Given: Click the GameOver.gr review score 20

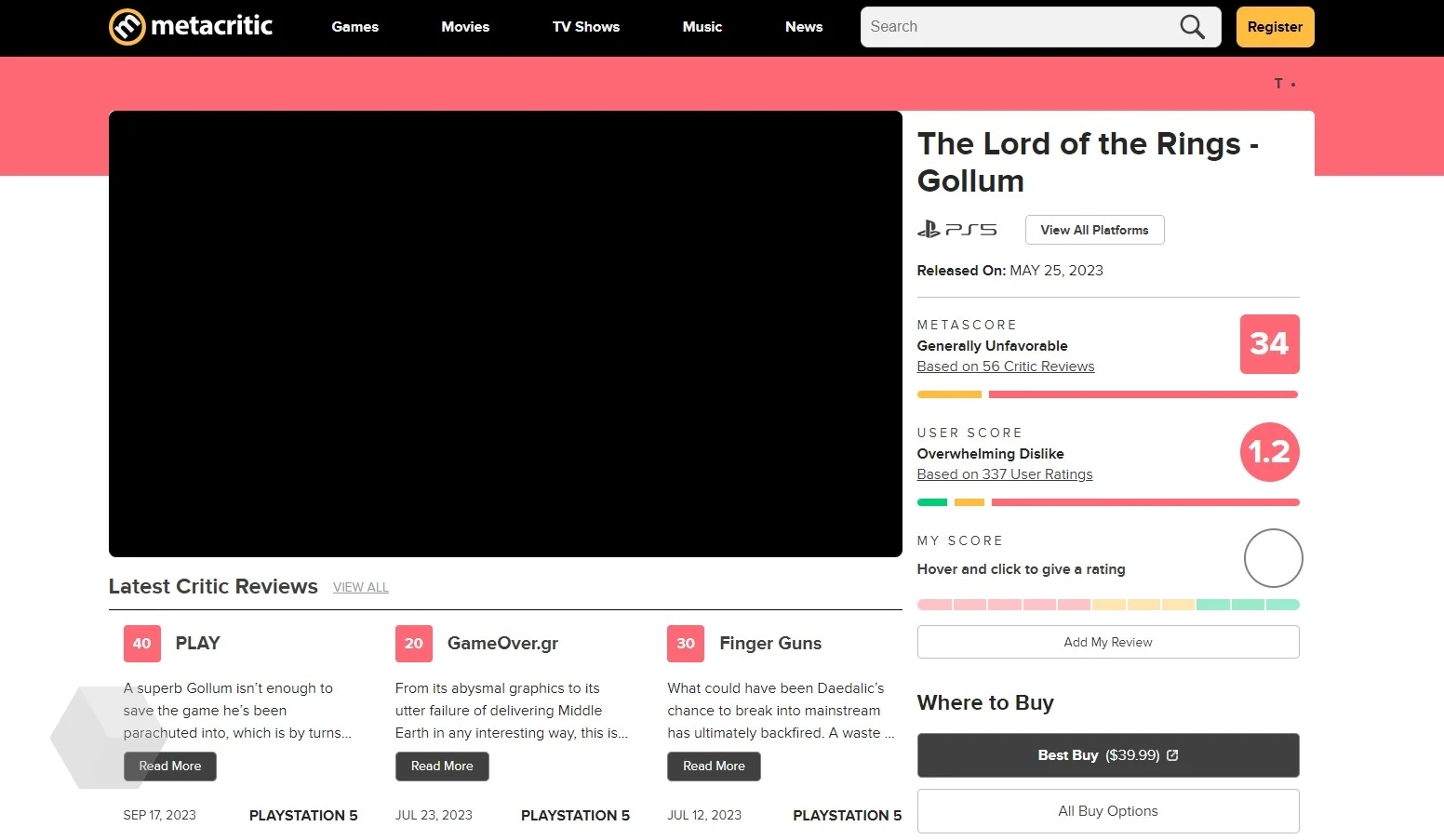Looking at the screenshot, I should [x=414, y=644].
